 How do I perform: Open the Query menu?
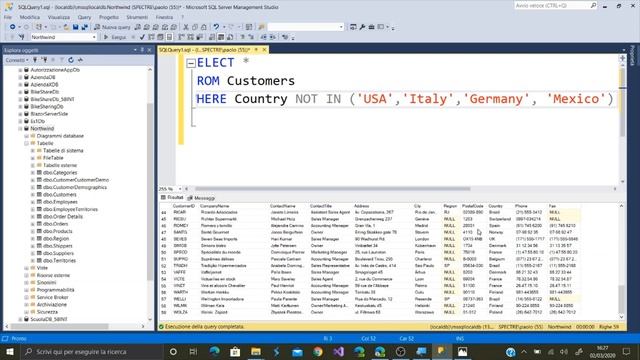(x=84, y=17)
